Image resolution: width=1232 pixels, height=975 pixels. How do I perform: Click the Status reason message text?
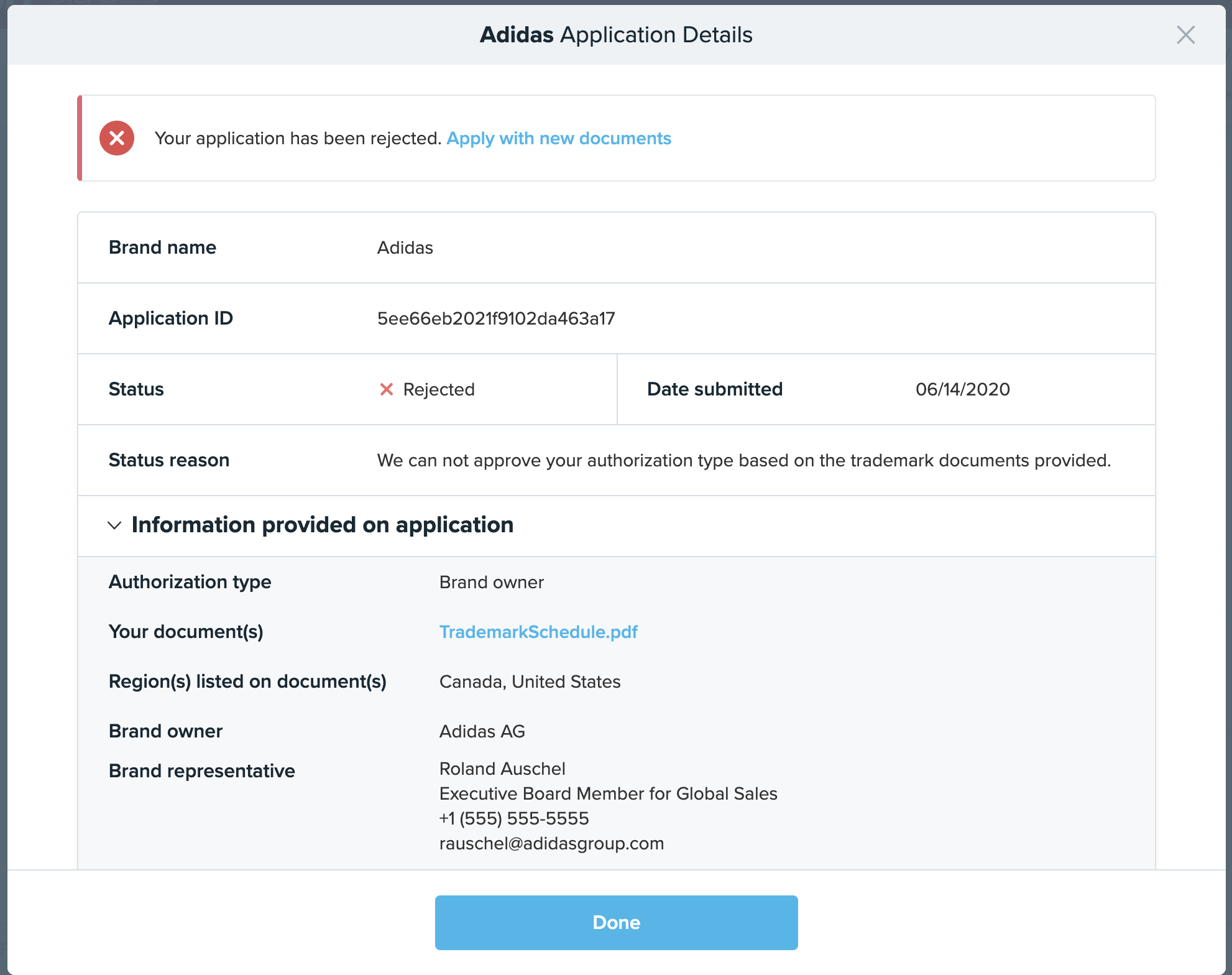point(743,460)
